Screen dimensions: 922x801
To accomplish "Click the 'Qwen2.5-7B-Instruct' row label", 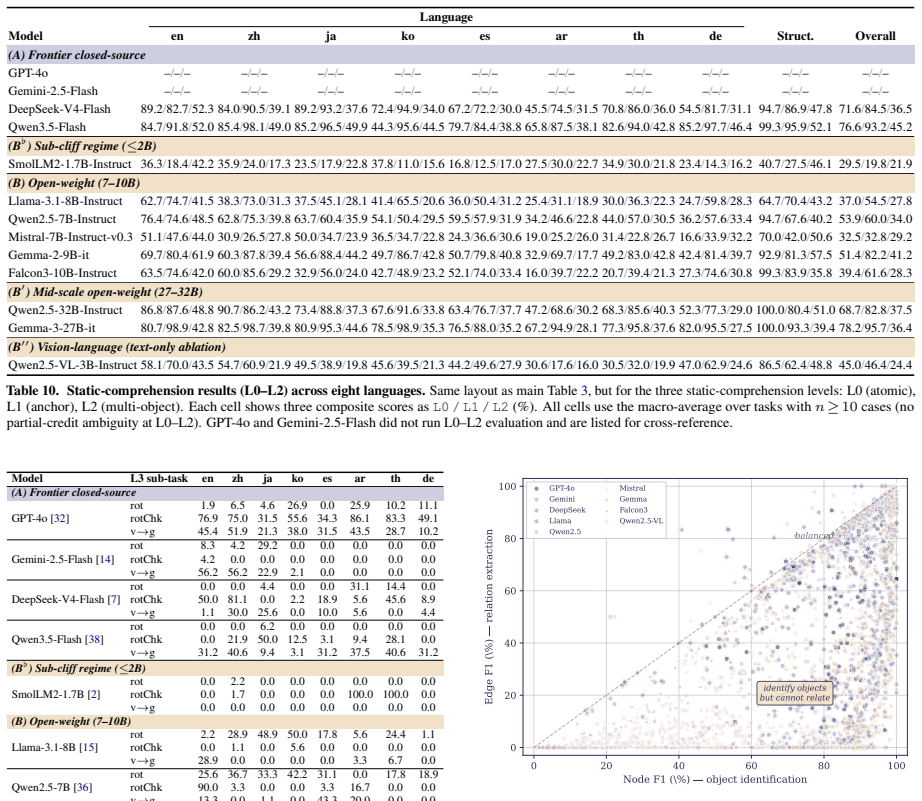I will pyautogui.click(x=62, y=219).
